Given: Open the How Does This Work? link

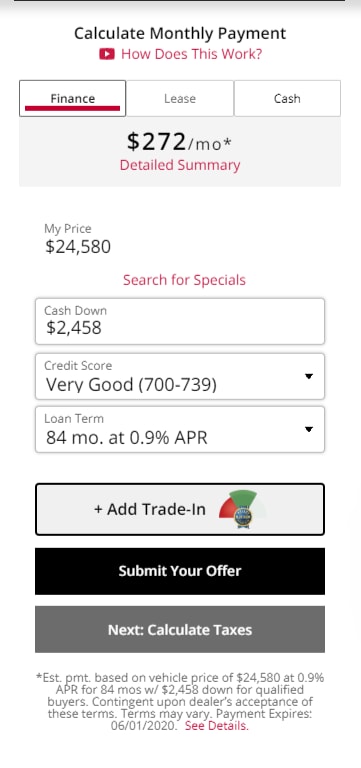Looking at the screenshot, I should (192, 54).
